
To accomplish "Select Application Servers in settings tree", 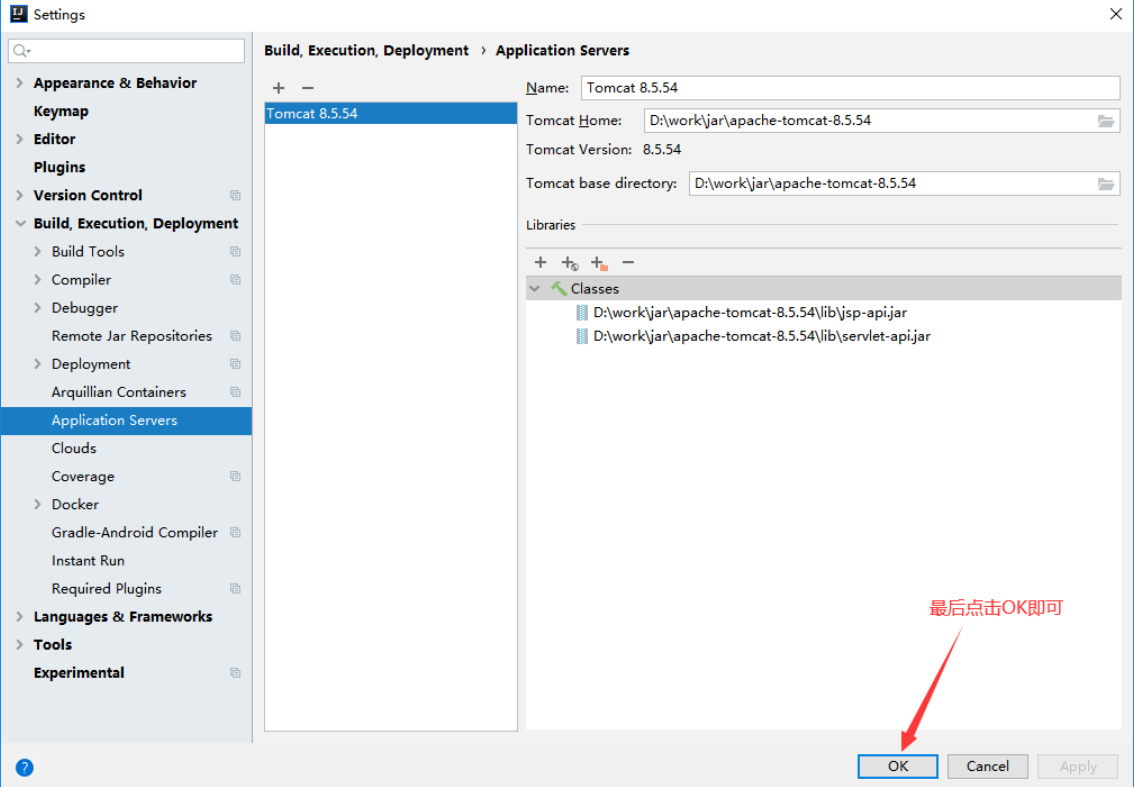I will point(127,421).
